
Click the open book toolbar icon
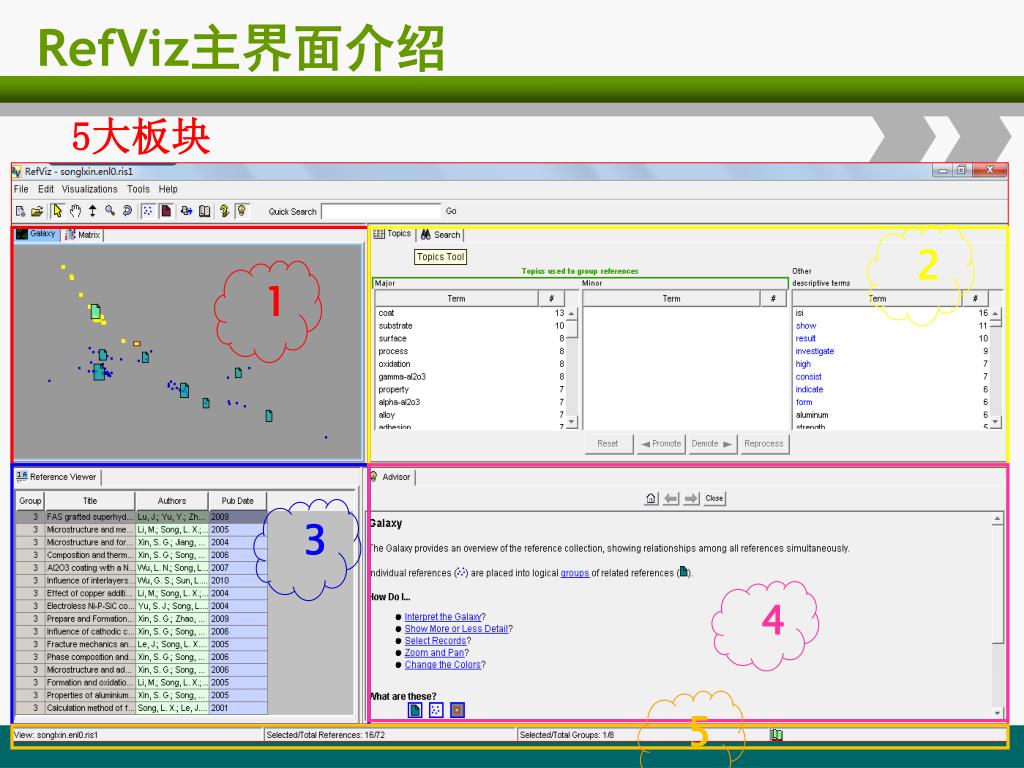[x=204, y=210]
